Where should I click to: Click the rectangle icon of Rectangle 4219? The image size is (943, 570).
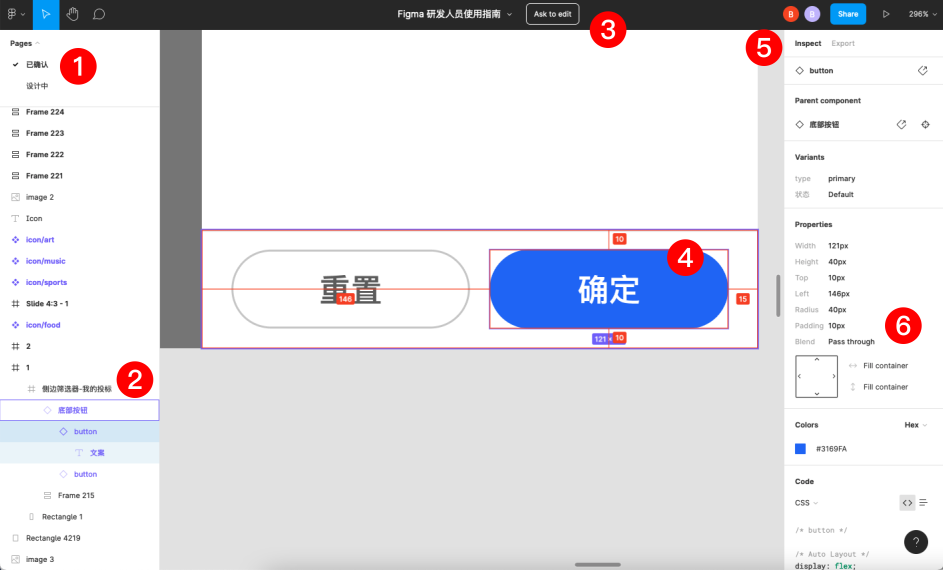16,538
